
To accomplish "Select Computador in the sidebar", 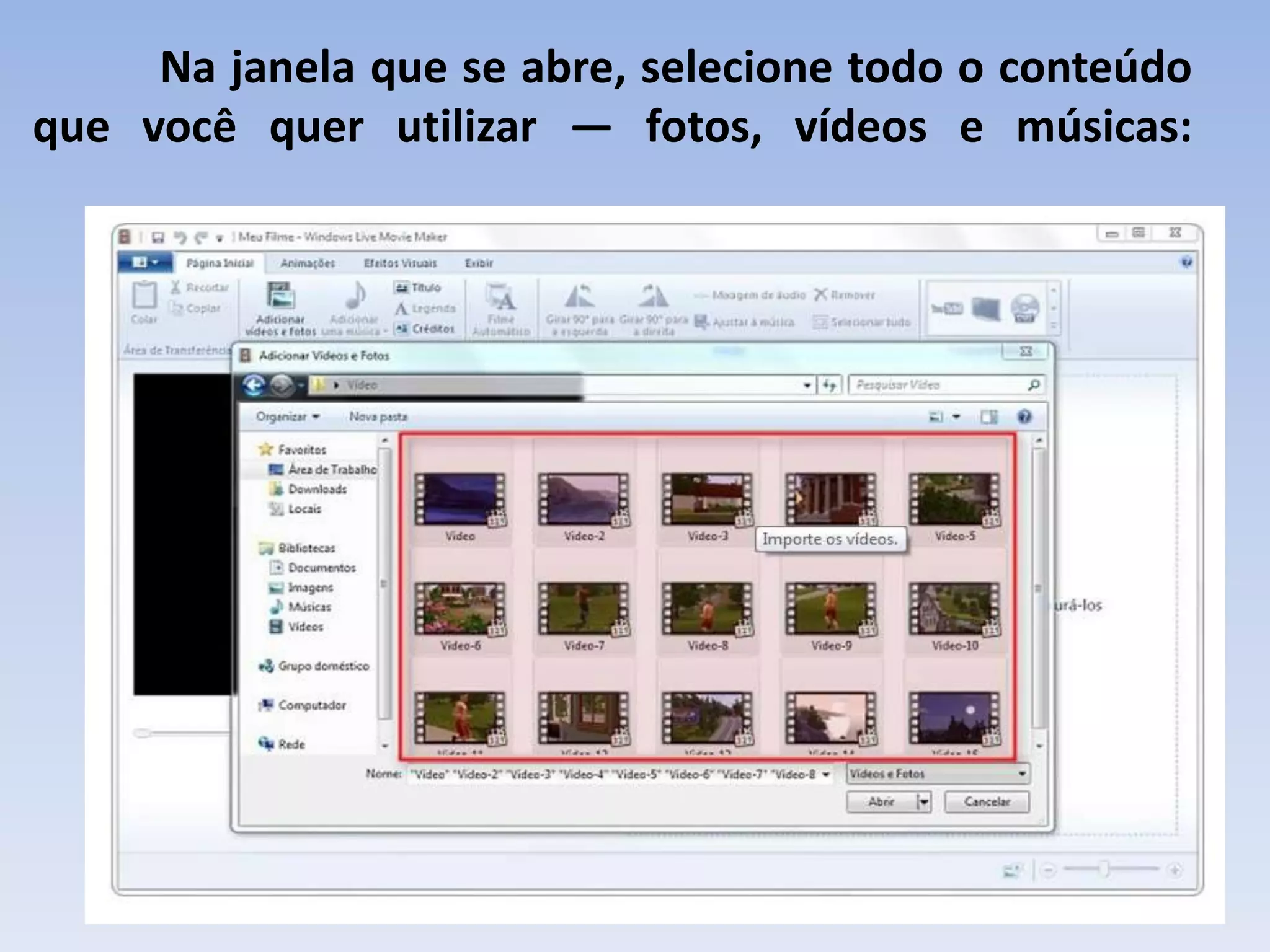I will point(303,705).
